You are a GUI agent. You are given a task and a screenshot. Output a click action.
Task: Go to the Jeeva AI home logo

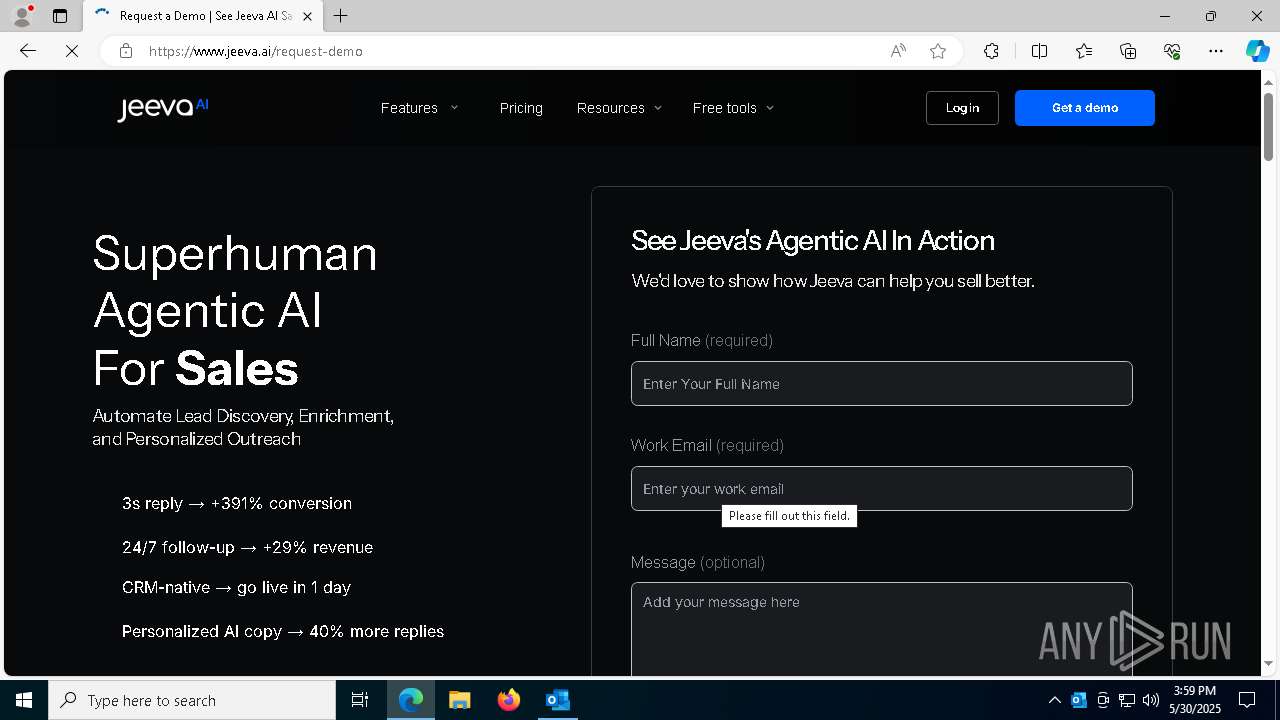point(162,108)
